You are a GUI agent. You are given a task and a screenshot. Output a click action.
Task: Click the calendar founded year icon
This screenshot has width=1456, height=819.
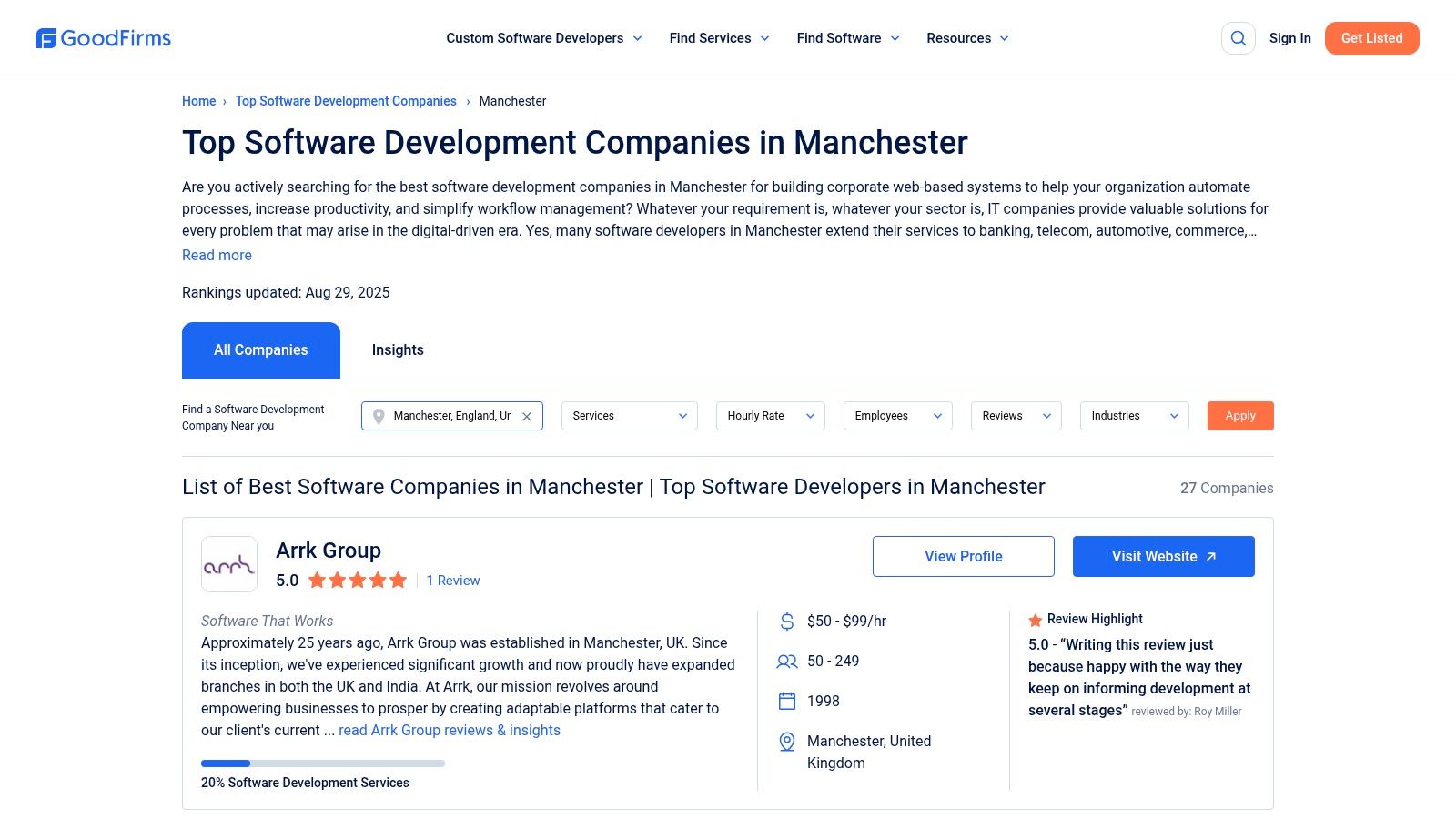[x=787, y=702]
